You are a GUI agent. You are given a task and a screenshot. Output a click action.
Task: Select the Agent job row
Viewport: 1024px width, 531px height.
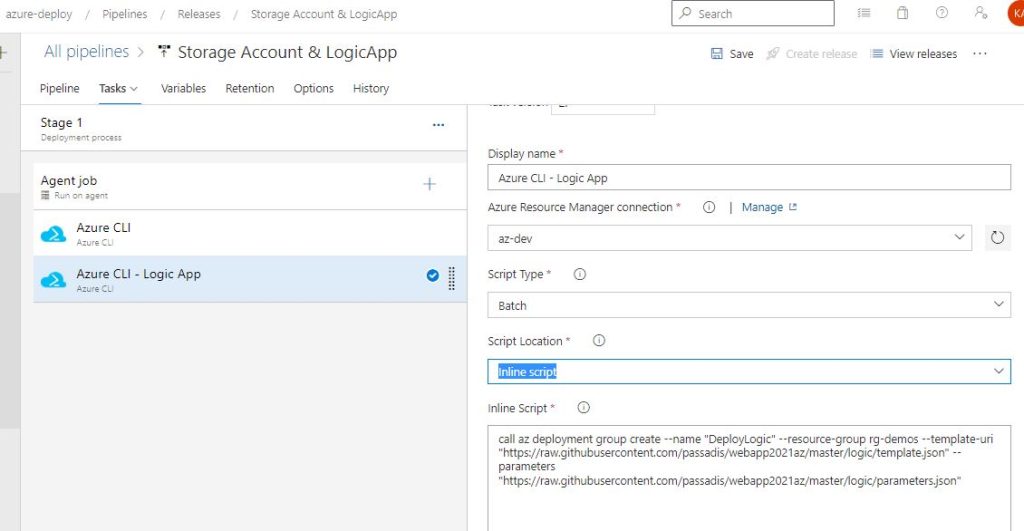[x=250, y=186]
